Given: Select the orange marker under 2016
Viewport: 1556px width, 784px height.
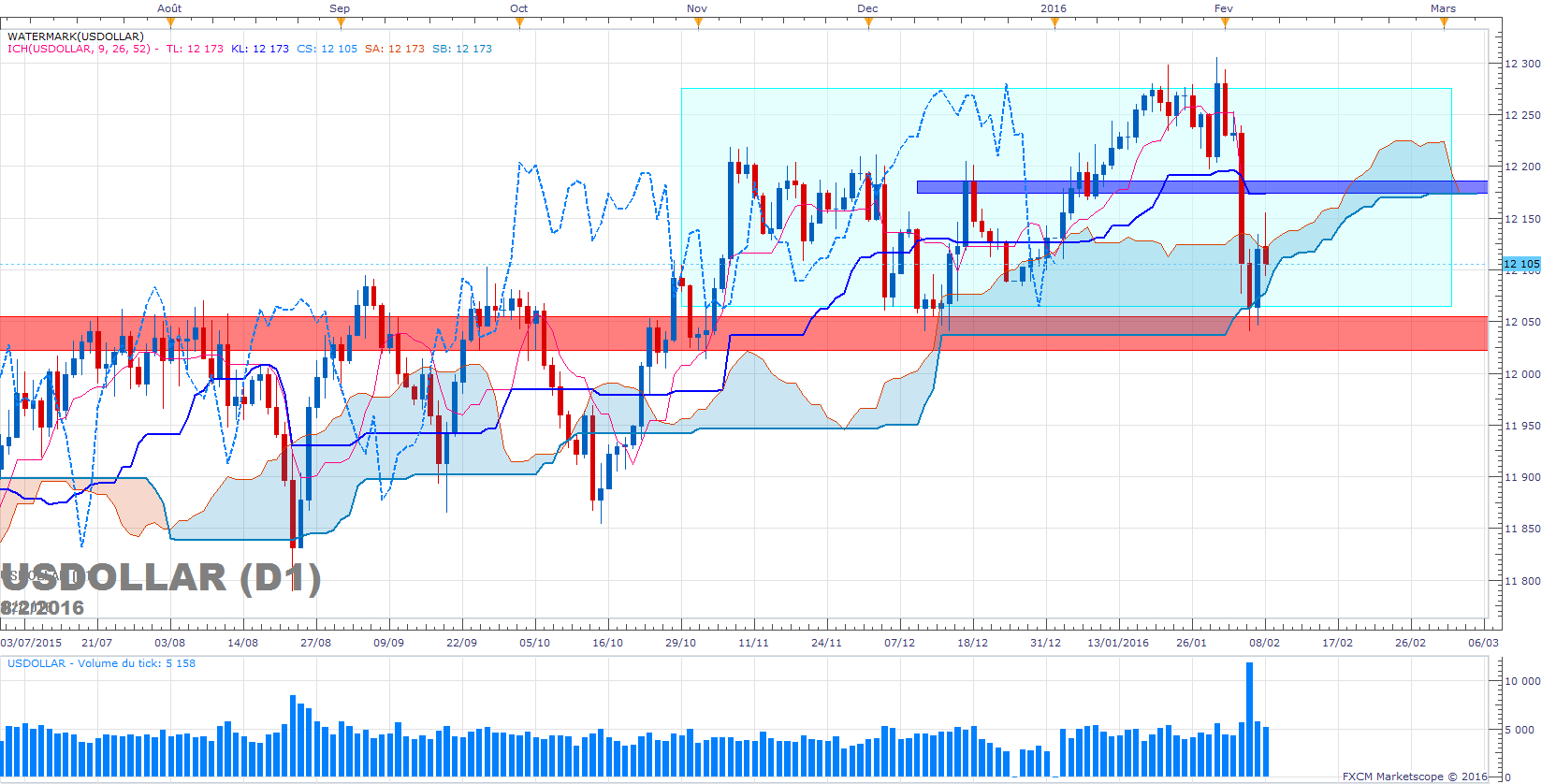Looking at the screenshot, I should point(1054,22).
